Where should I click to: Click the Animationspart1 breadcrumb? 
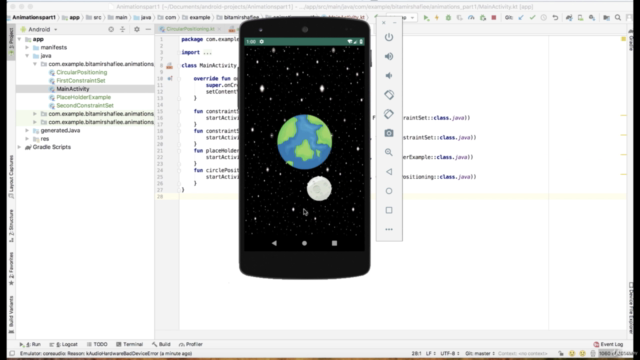[34, 18]
